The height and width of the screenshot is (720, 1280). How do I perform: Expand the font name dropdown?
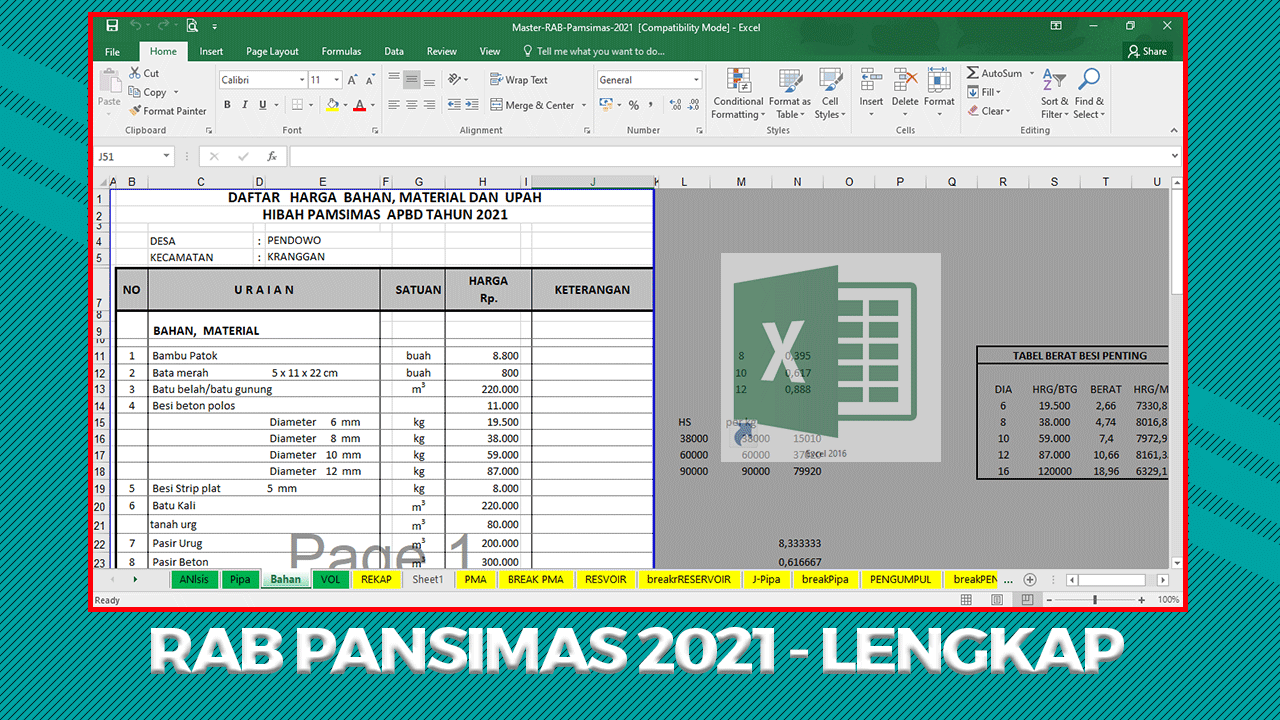tap(302, 80)
